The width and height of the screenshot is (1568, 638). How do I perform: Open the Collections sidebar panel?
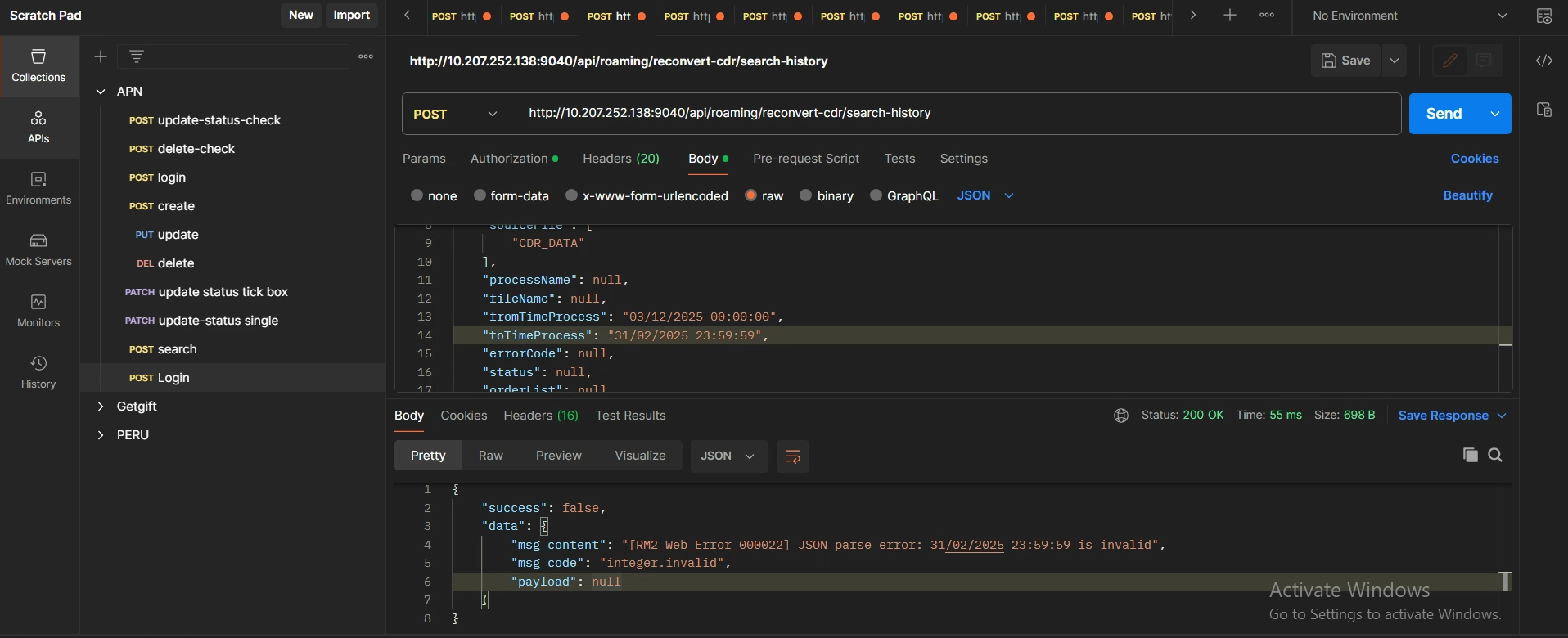click(x=38, y=65)
